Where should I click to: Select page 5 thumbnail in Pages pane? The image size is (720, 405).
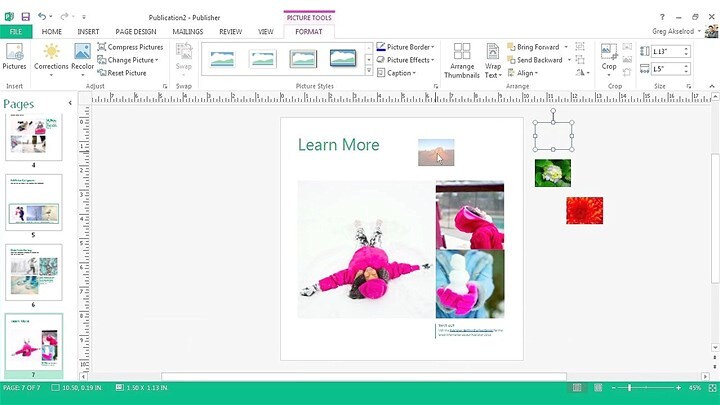pos(34,203)
